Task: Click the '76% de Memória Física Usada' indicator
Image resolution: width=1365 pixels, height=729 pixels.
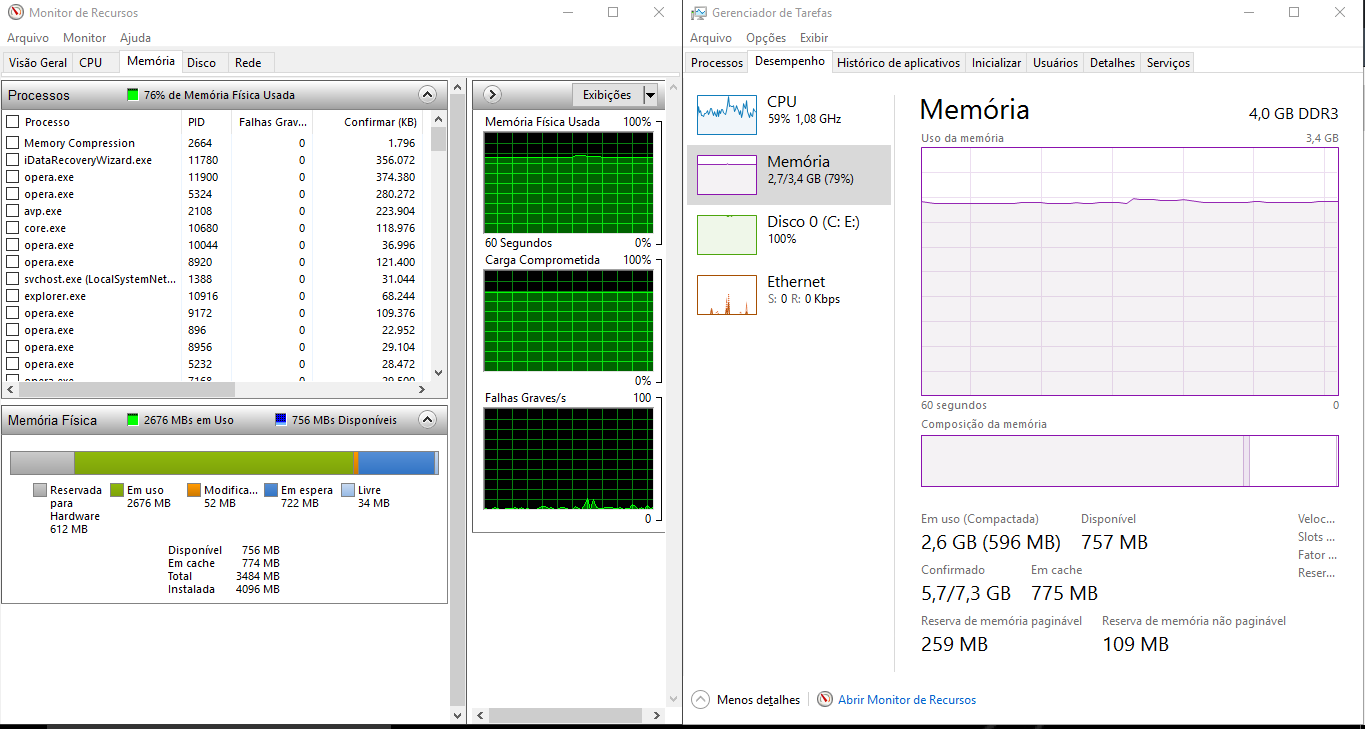Action: (211, 95)
